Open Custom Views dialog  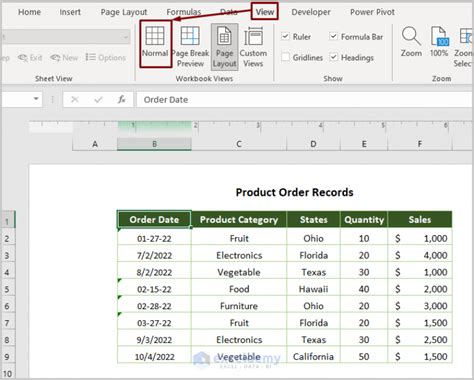coord(253,47)
